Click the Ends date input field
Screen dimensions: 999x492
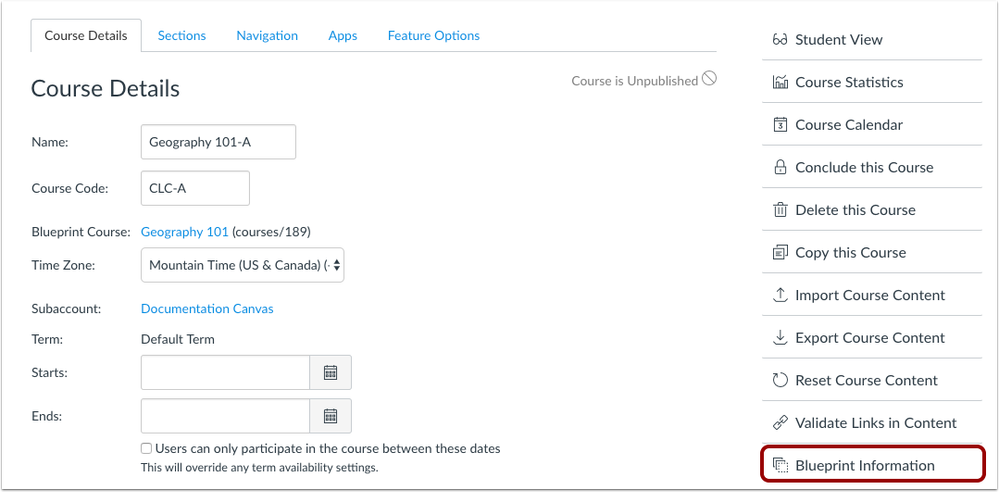pyautogui.click(x=226, y=416)
